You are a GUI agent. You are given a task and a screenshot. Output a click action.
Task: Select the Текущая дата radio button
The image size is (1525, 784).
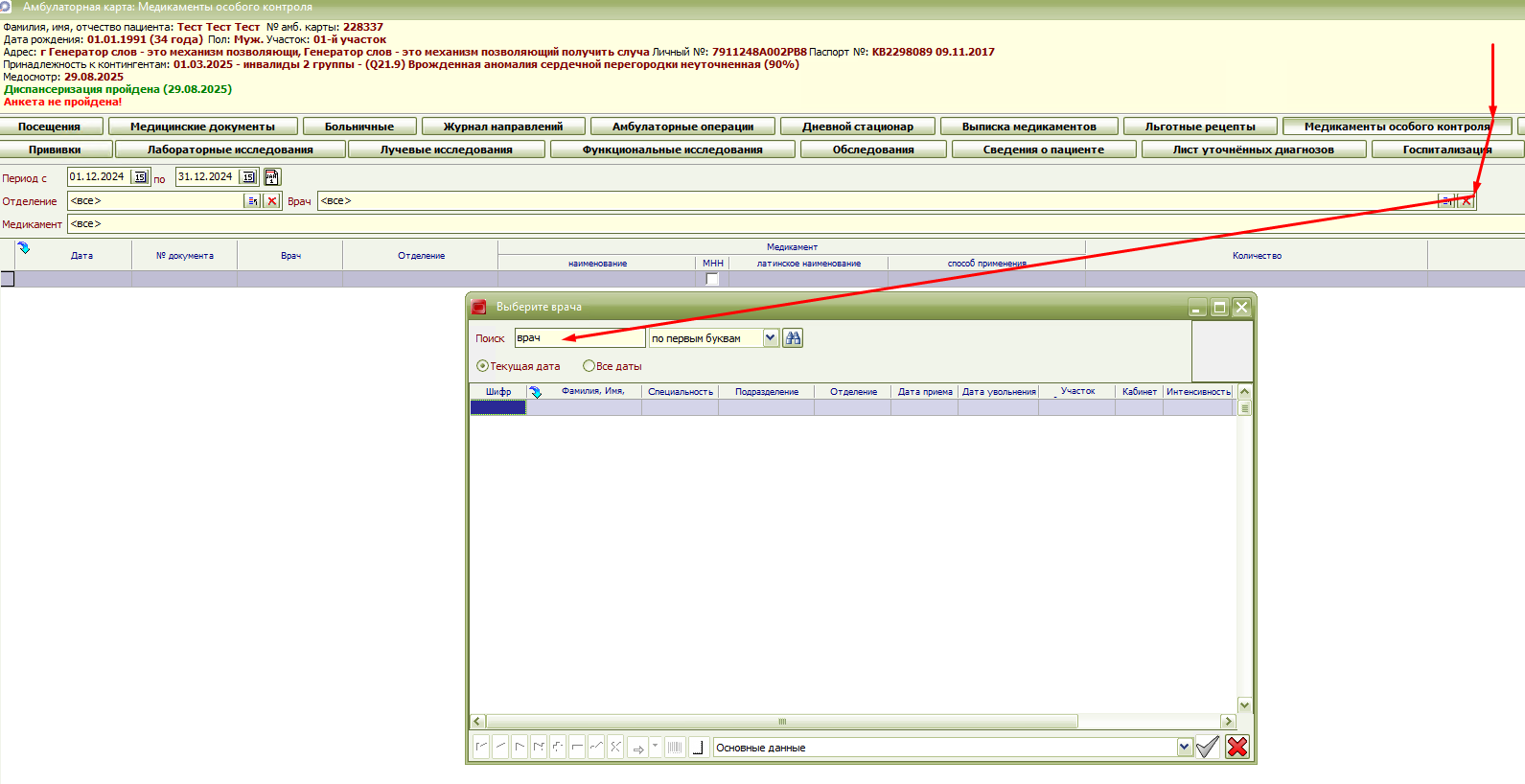pyautogui.click(x=483, y=366)
